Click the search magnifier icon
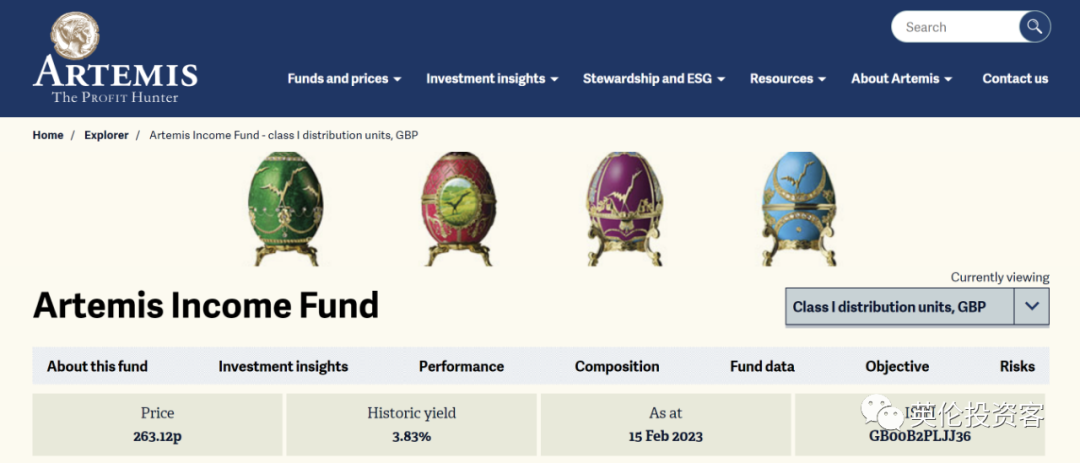The image size is (1080, 463). [x=1034, y=27]
